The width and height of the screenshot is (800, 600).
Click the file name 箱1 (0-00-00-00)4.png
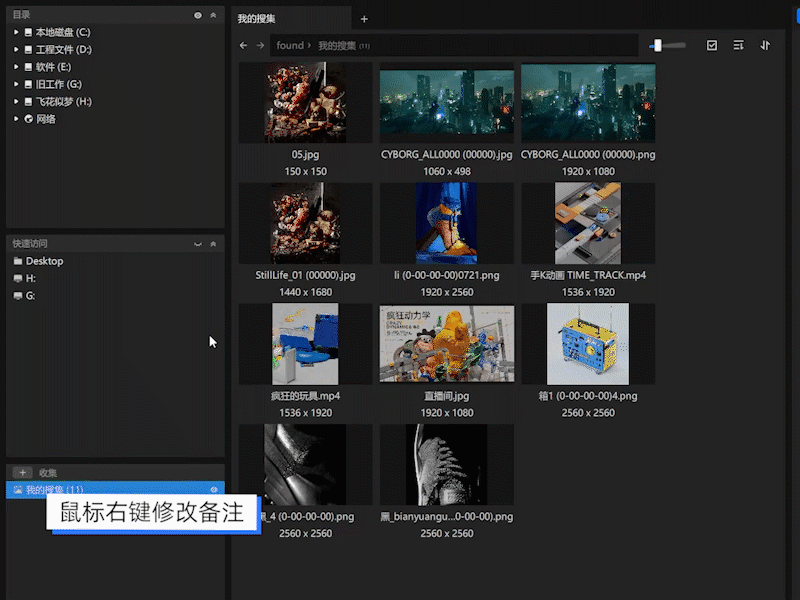click(x=588, y=396)
